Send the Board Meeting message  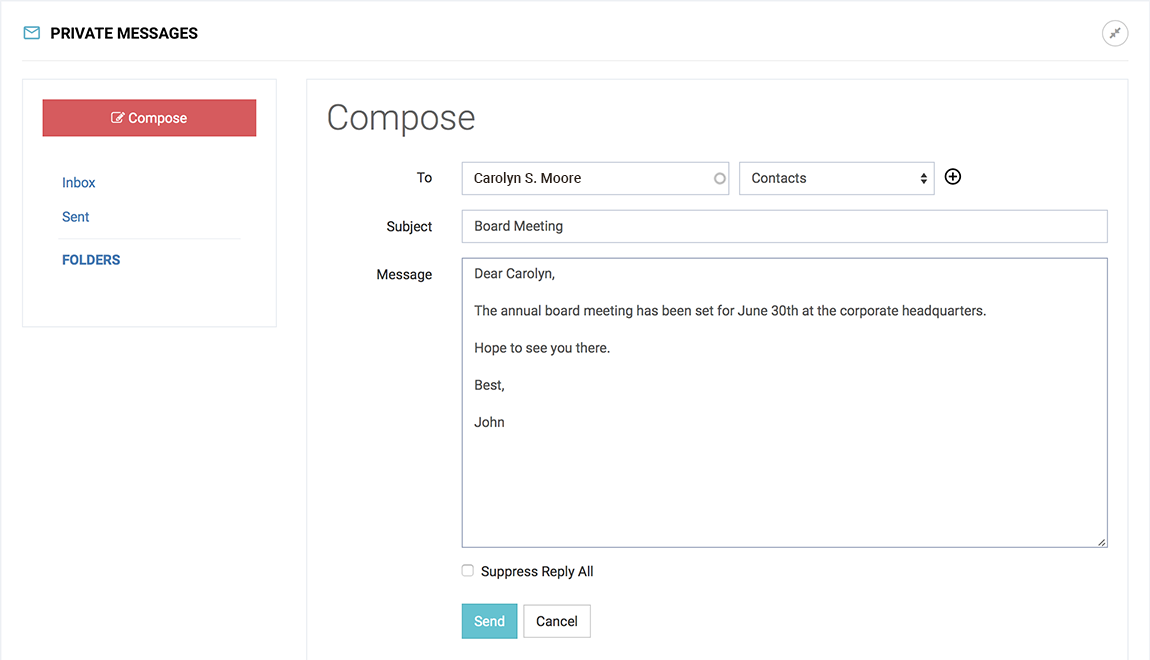(x=489, y=621)
